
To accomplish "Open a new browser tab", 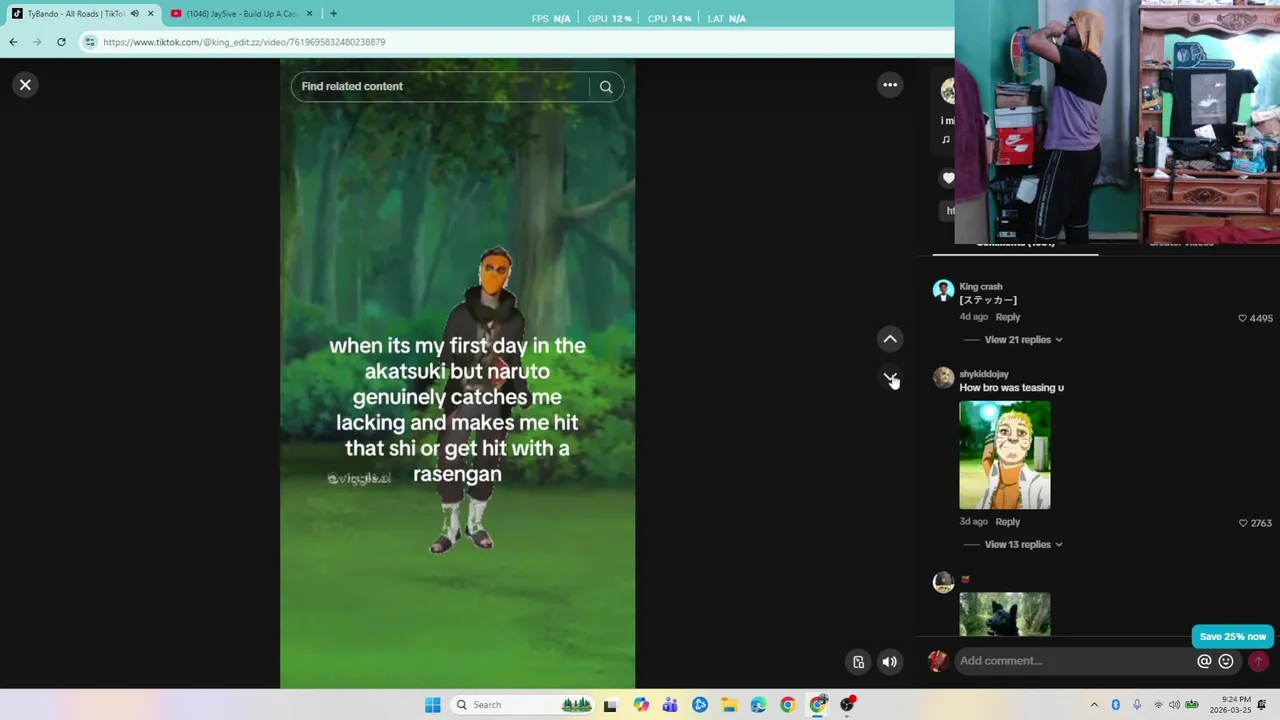I will click(x=333, y=14).
